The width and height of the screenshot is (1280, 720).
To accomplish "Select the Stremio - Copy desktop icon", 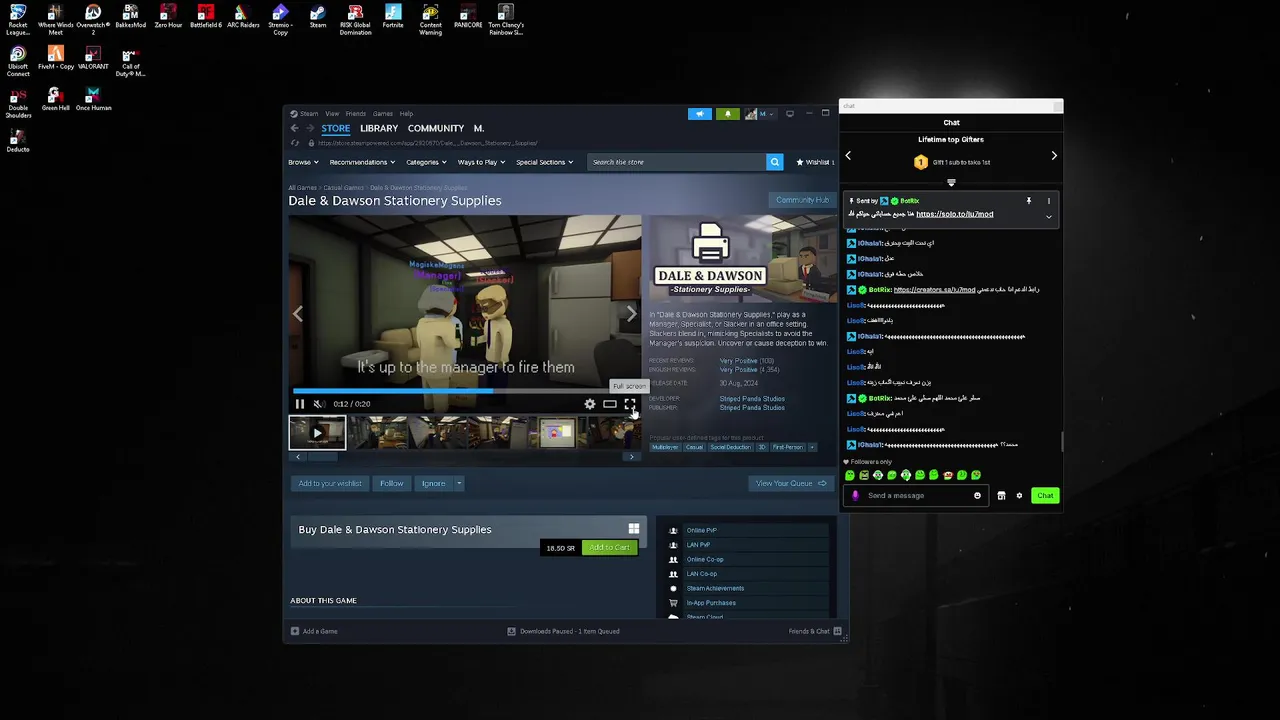I will click(280, 19).
